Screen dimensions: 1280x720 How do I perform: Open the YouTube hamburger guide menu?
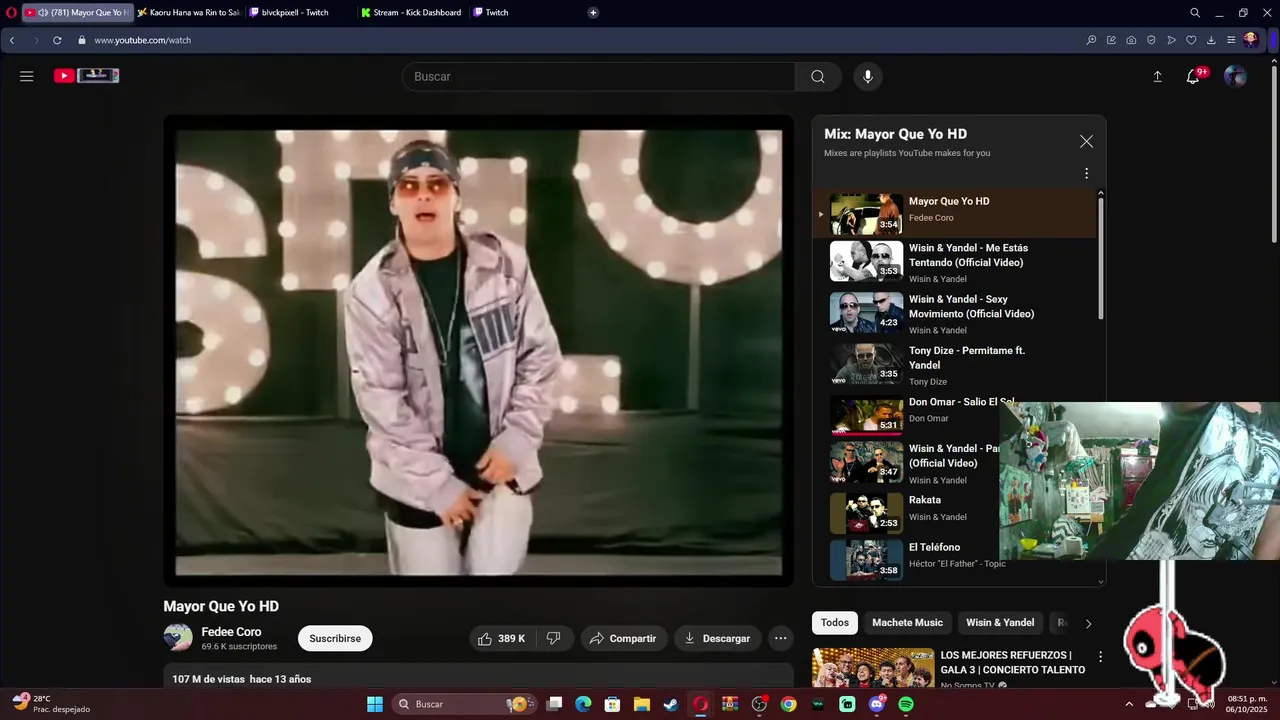click(27, 76)
